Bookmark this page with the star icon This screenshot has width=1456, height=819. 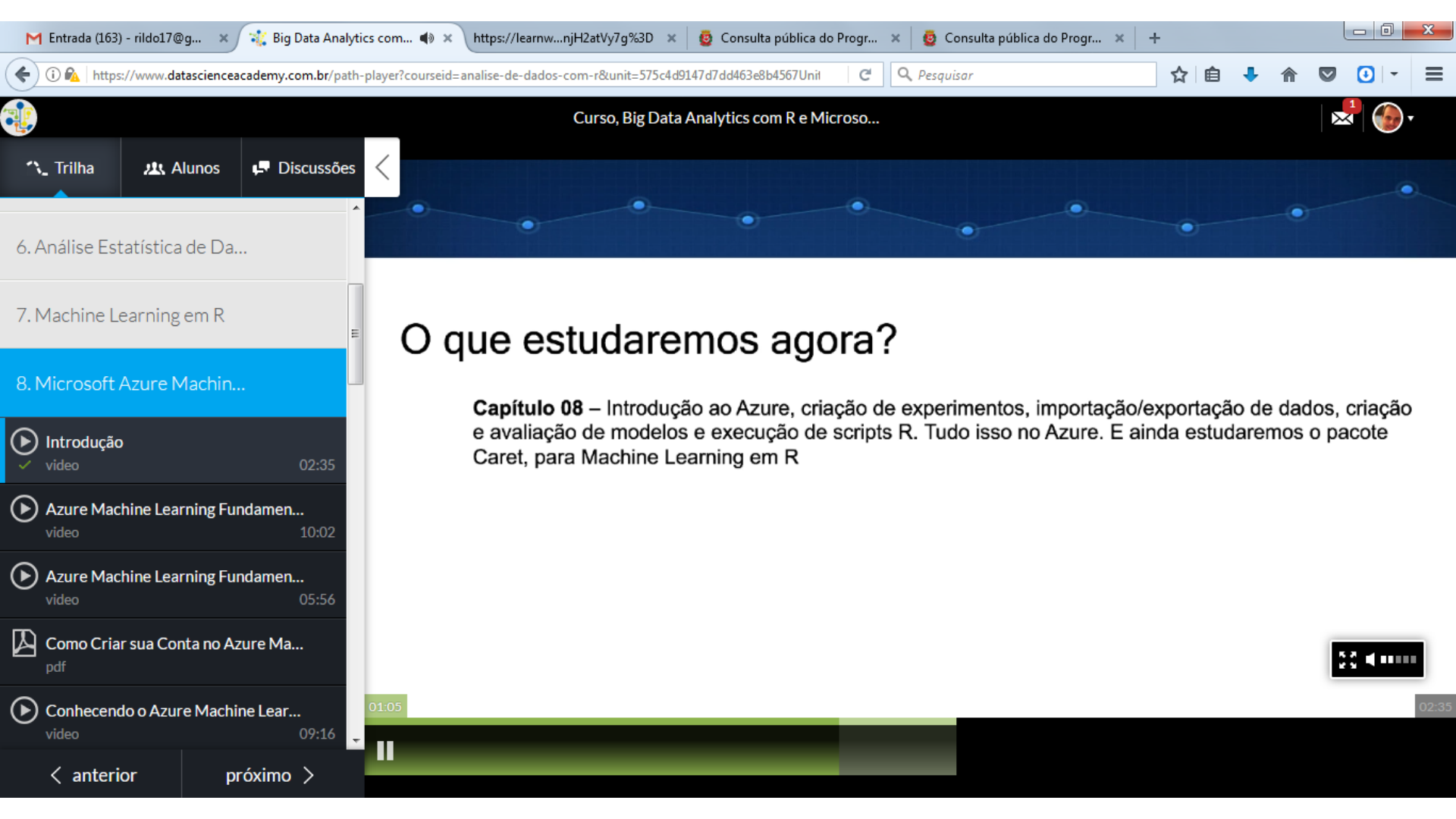click(1178, 74)
